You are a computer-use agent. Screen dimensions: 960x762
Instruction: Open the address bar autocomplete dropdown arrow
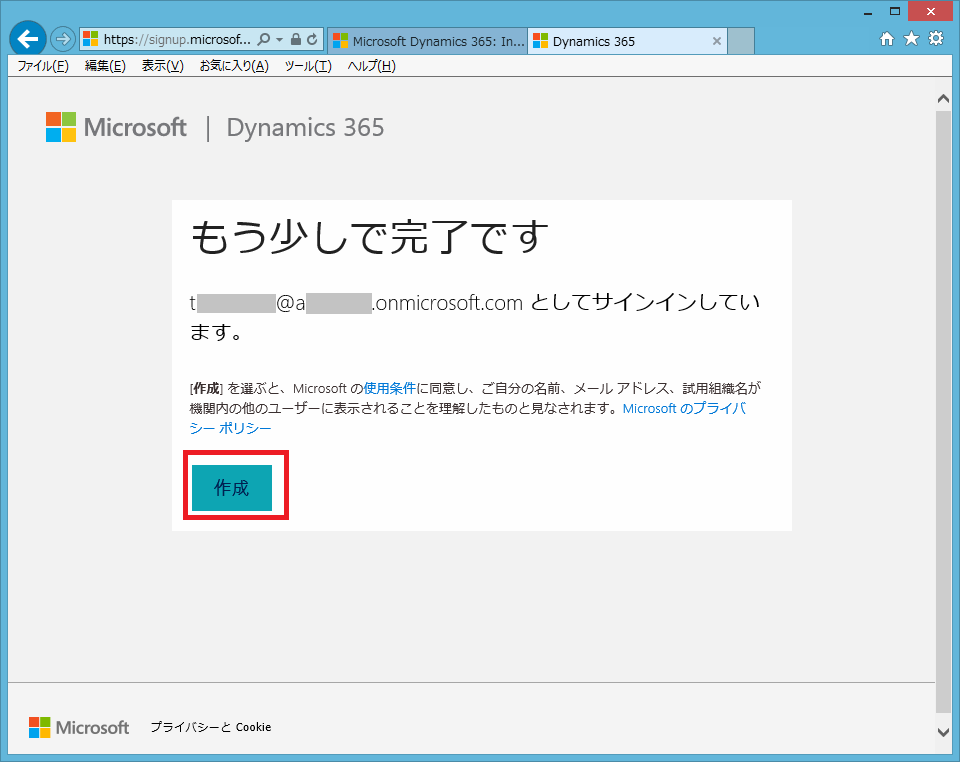pyautogui.click(x=279, y=40)
